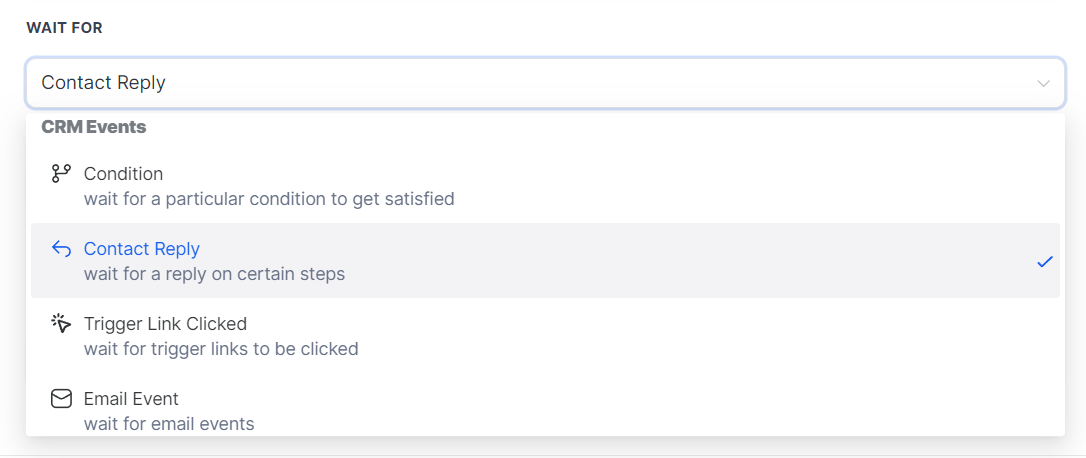1086x458 pixels.
Task: Click the blue checkmark beside Contact Reply
Action: click(1045, 261)
